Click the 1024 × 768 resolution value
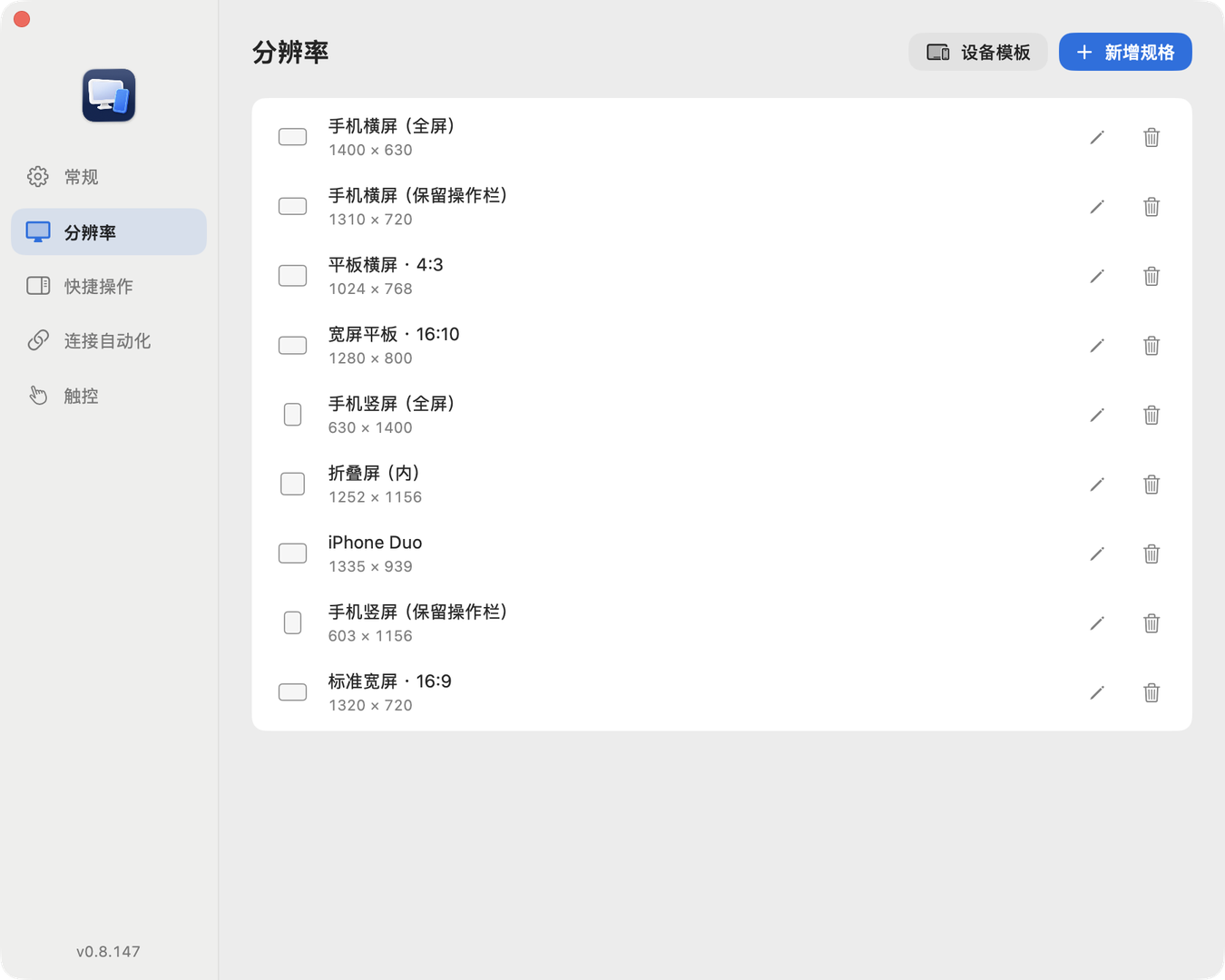 point(370,289)
